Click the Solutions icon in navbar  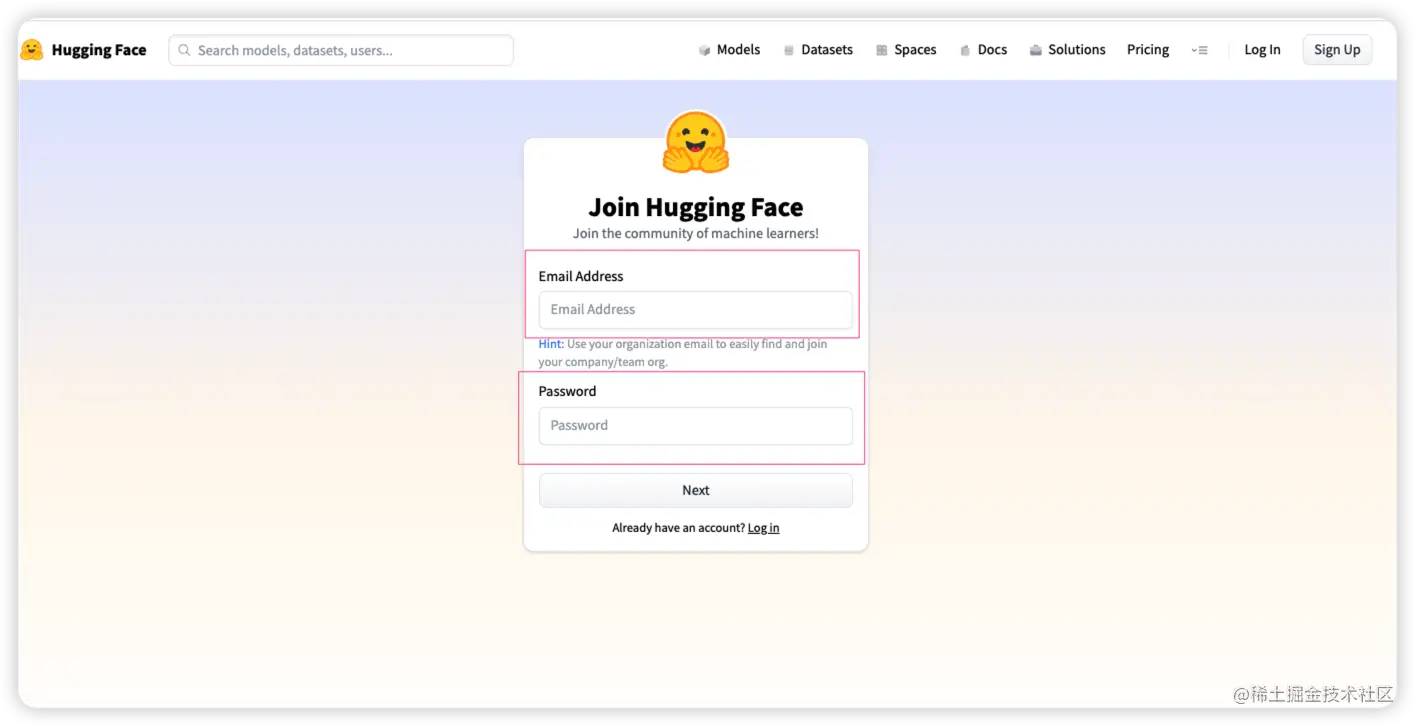(x=1036, y=50)
